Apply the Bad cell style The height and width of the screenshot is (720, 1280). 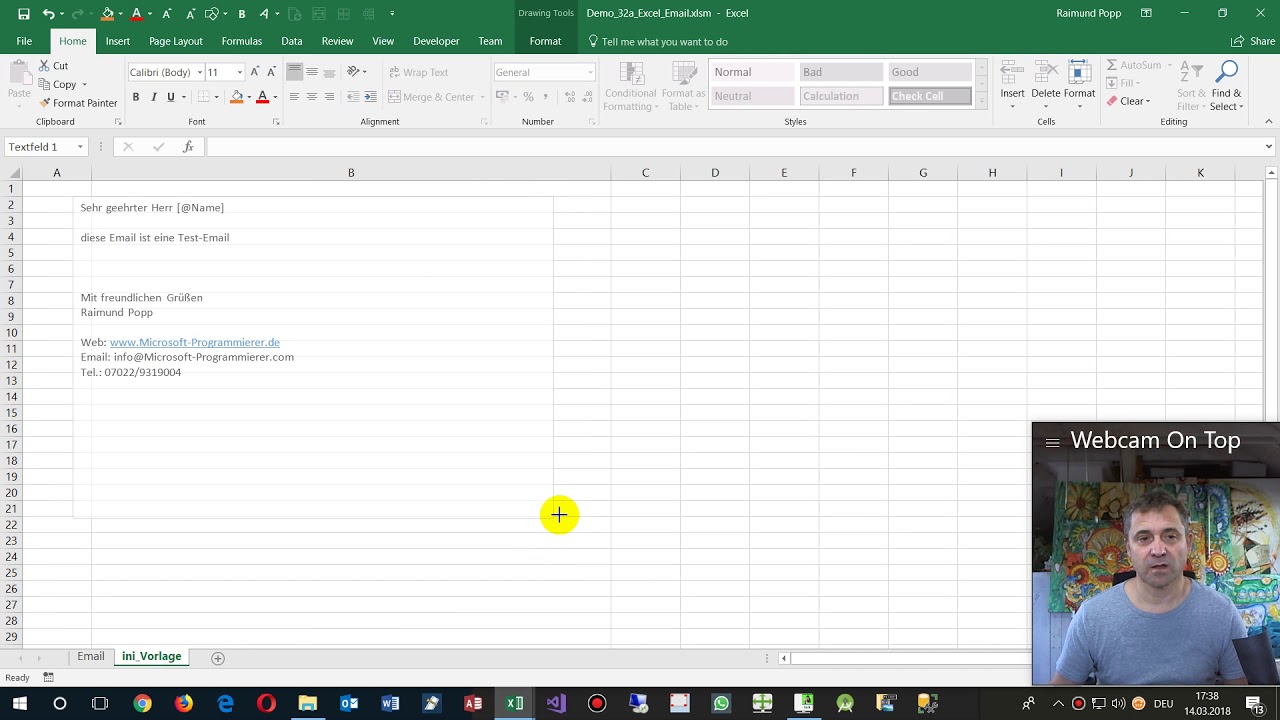(x=841, y=72)
